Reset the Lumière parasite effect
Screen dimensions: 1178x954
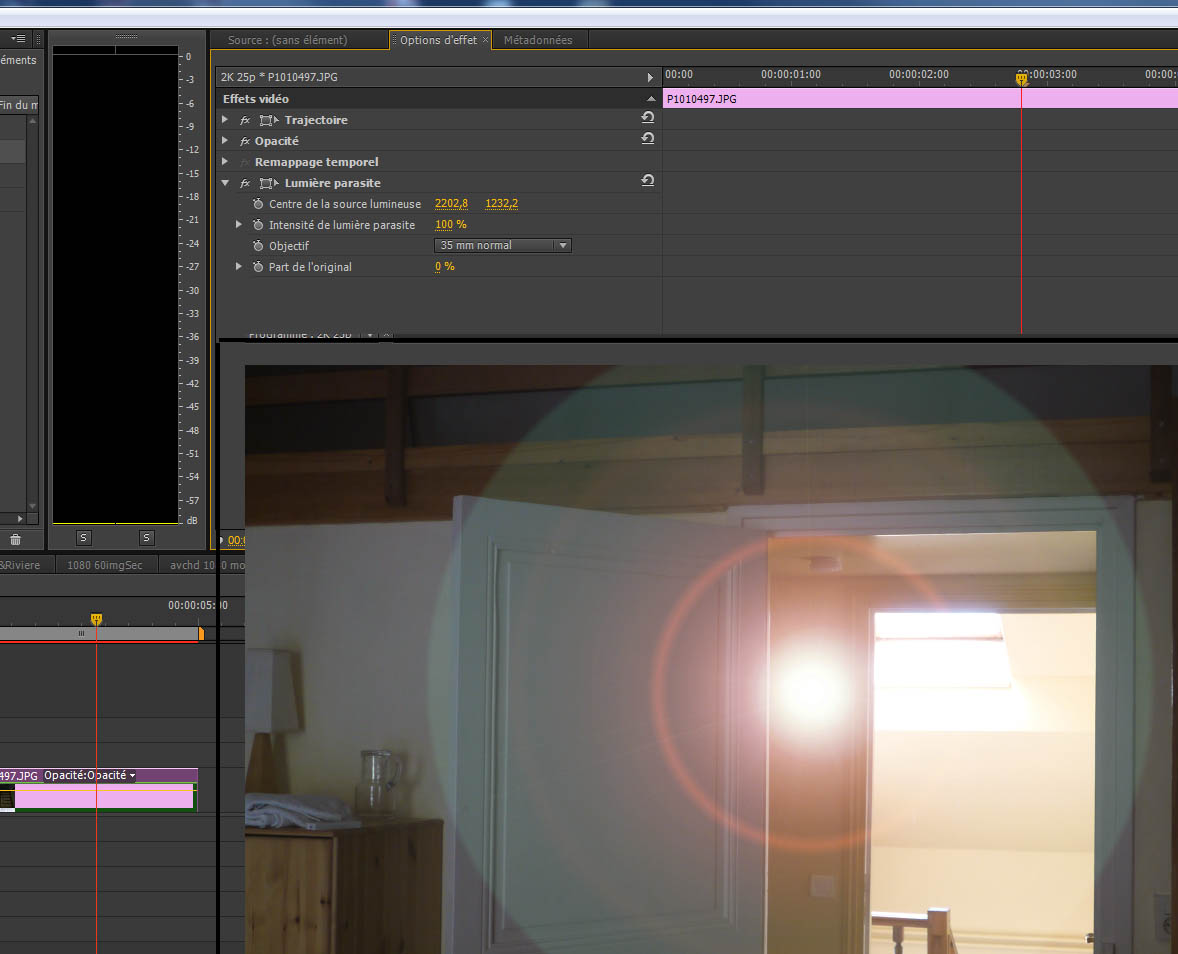point(648,180)
